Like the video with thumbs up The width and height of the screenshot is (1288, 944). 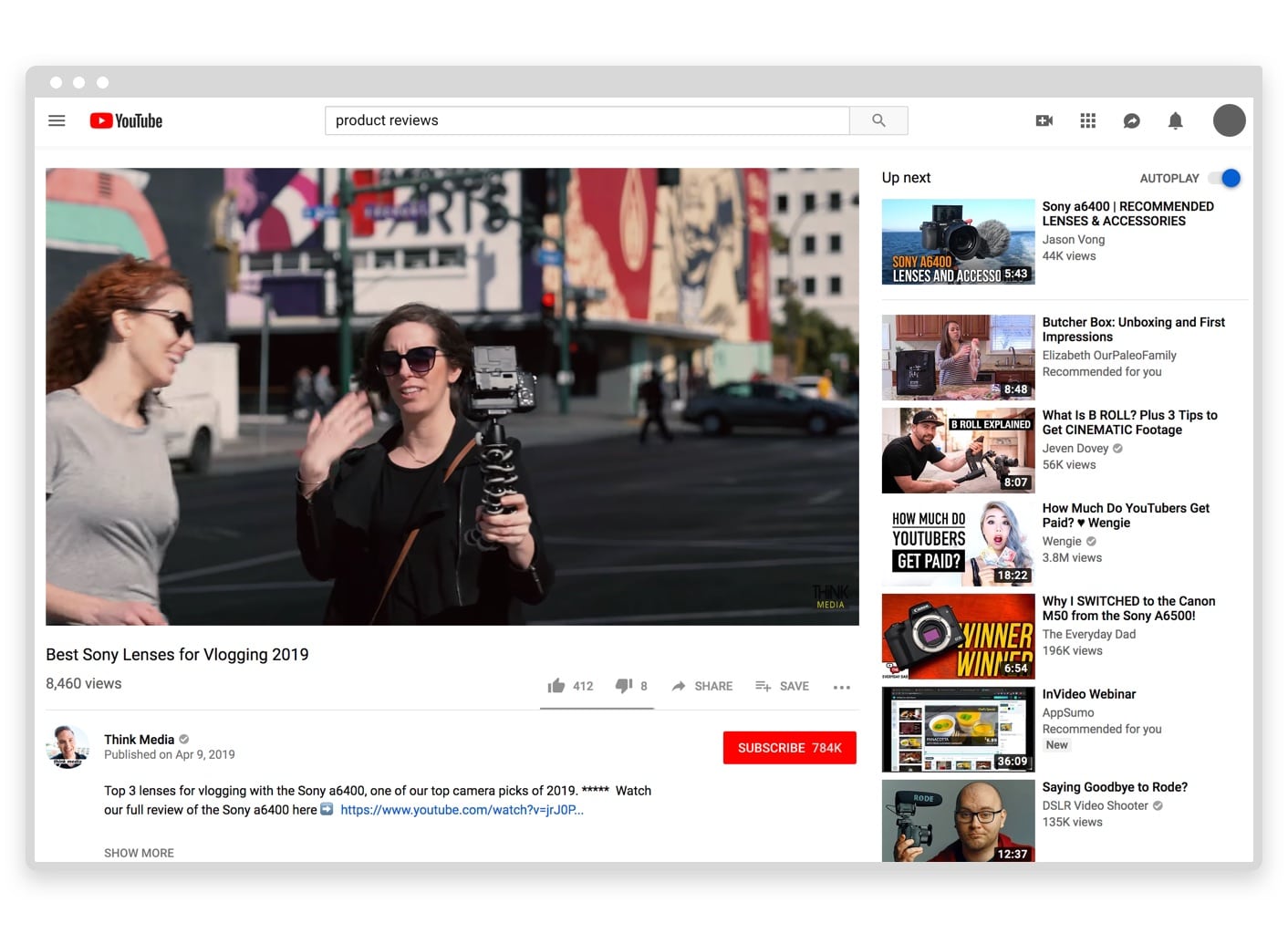556,686
